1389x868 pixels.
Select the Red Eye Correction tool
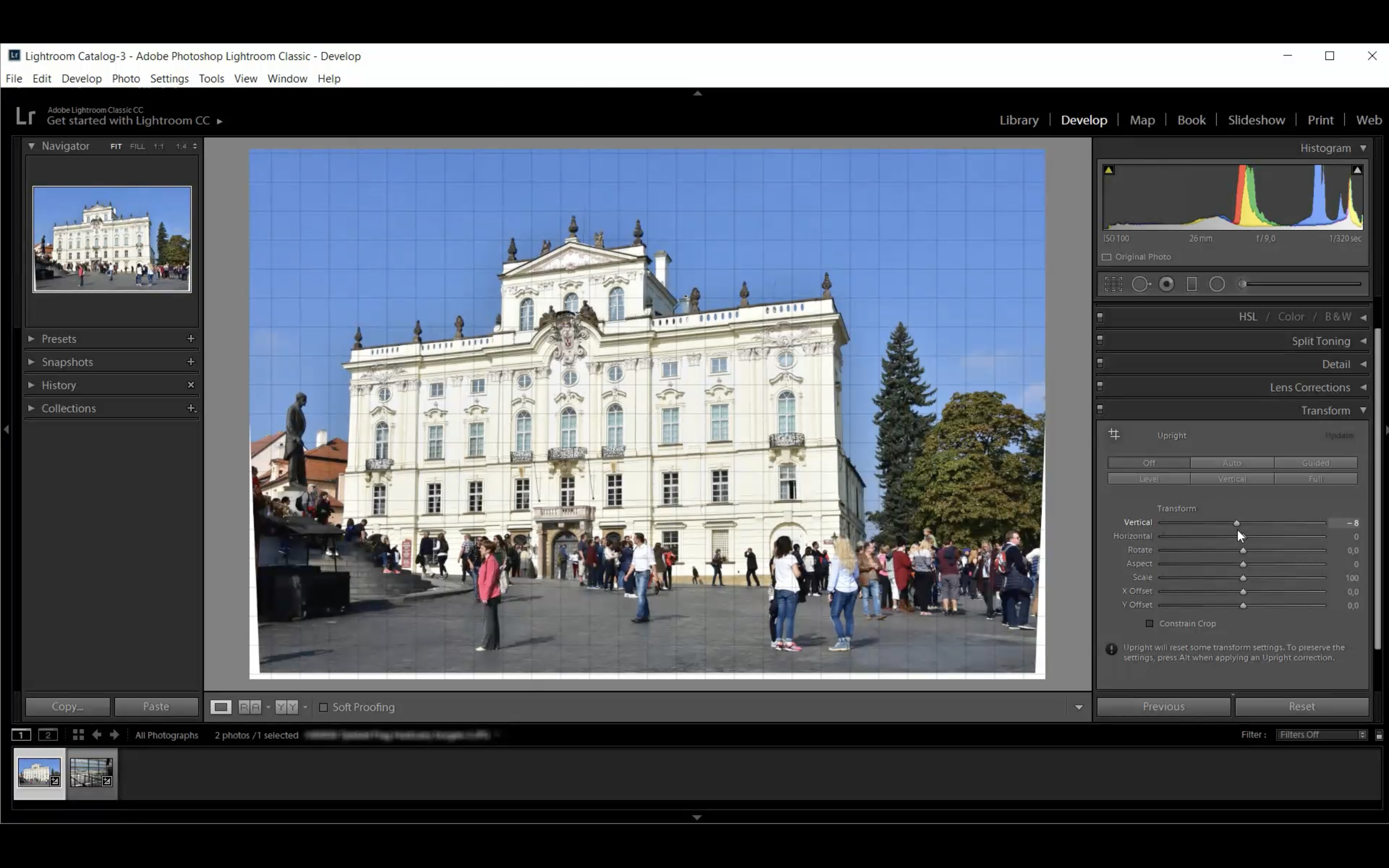point(1166,284)
